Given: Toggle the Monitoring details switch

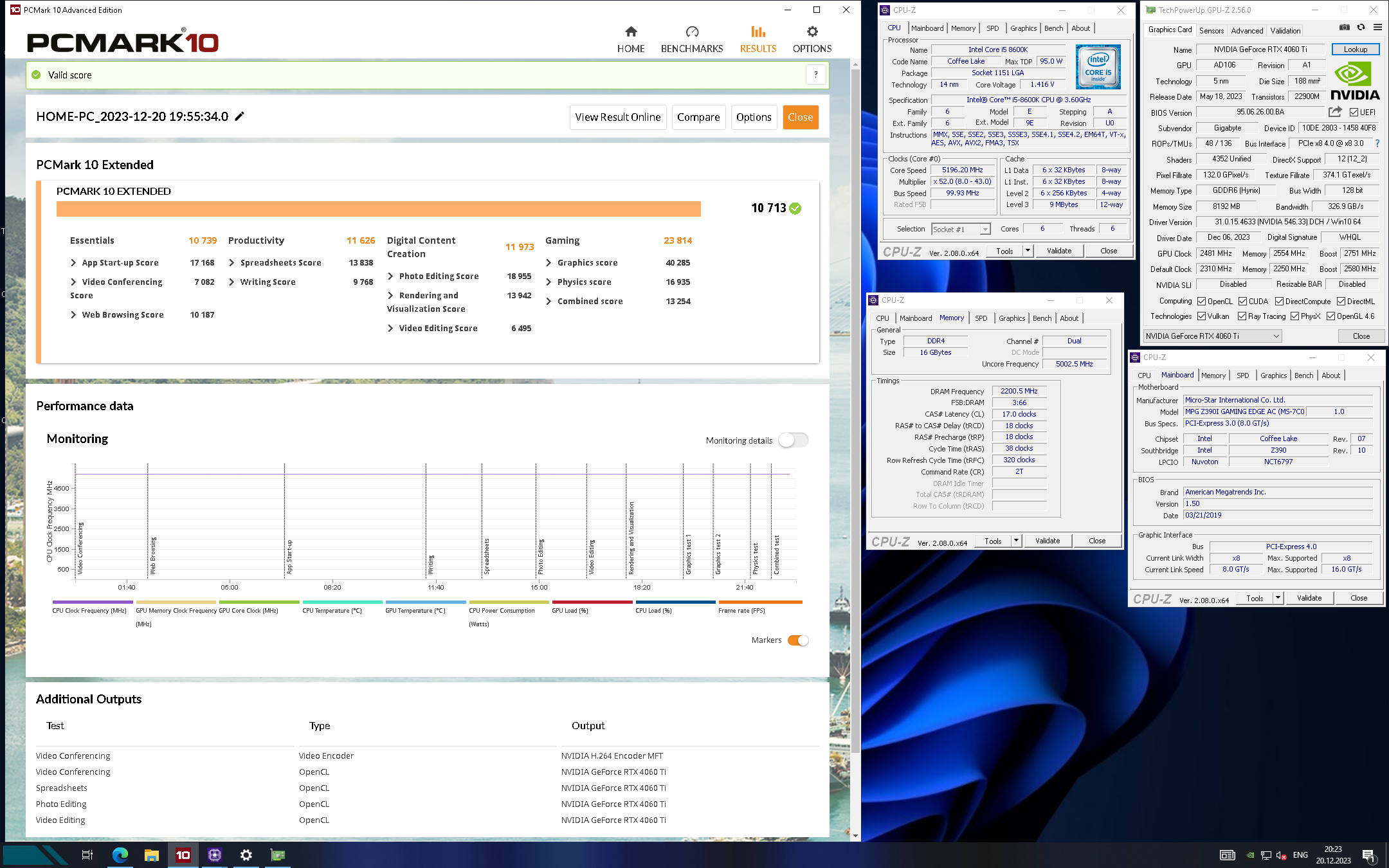Looking at the screenshot, I should (x=793, y=440).
